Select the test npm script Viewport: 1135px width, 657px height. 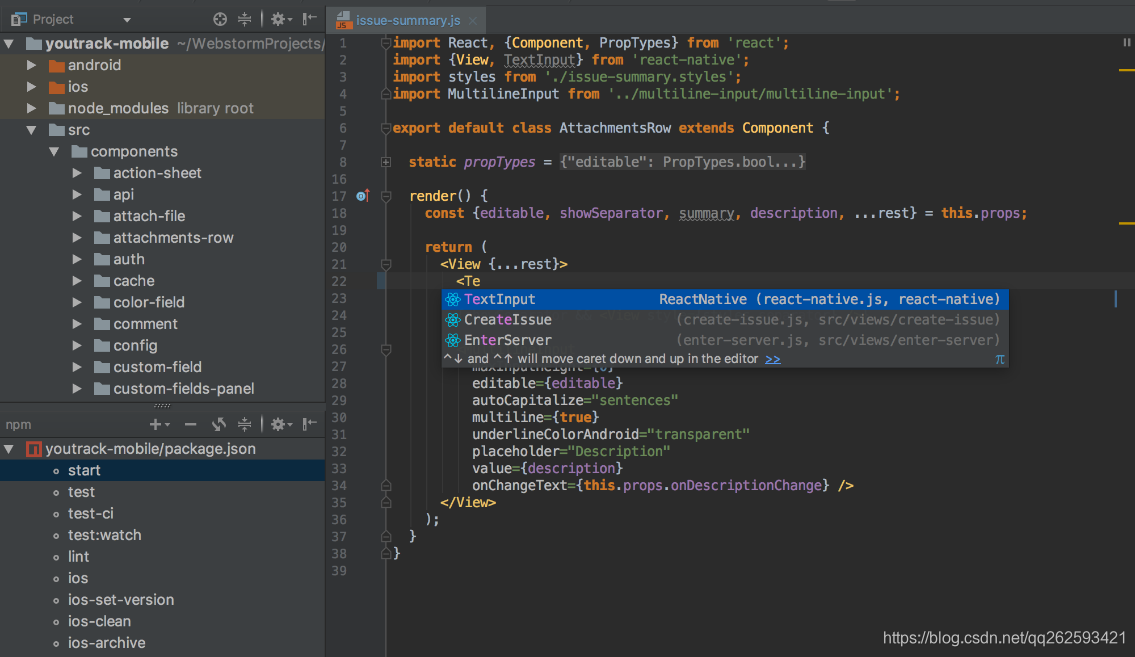tap(162, 492)
